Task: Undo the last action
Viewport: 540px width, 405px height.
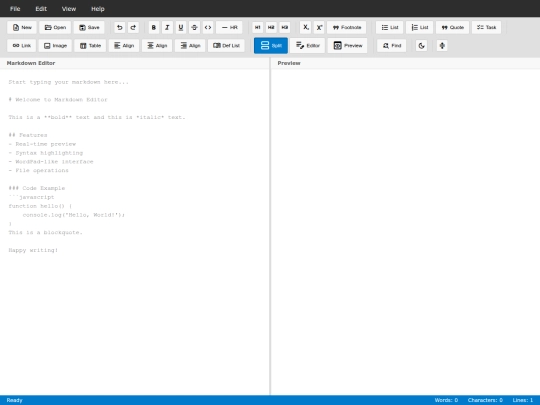Action: pos(120,28)
